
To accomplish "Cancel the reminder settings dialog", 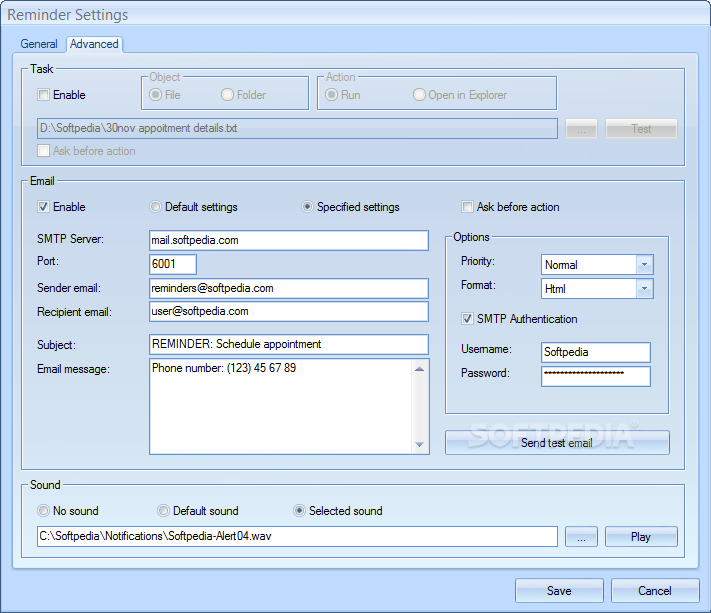I will pos(655,591).
